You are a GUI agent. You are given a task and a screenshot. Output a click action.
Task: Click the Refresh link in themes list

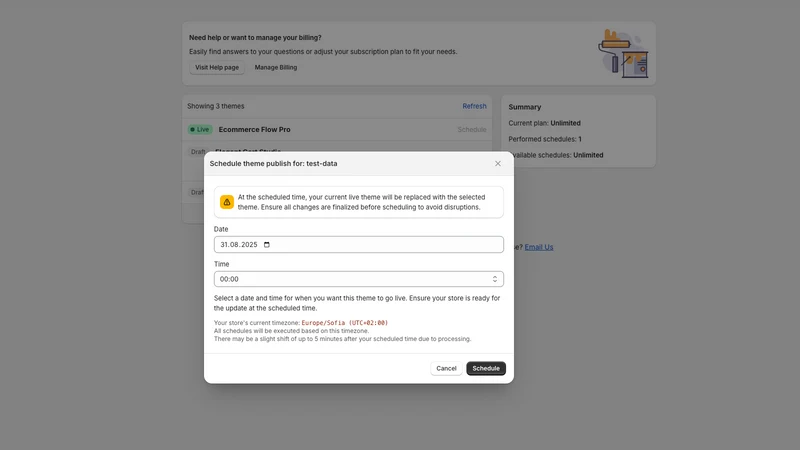point(474,106)
